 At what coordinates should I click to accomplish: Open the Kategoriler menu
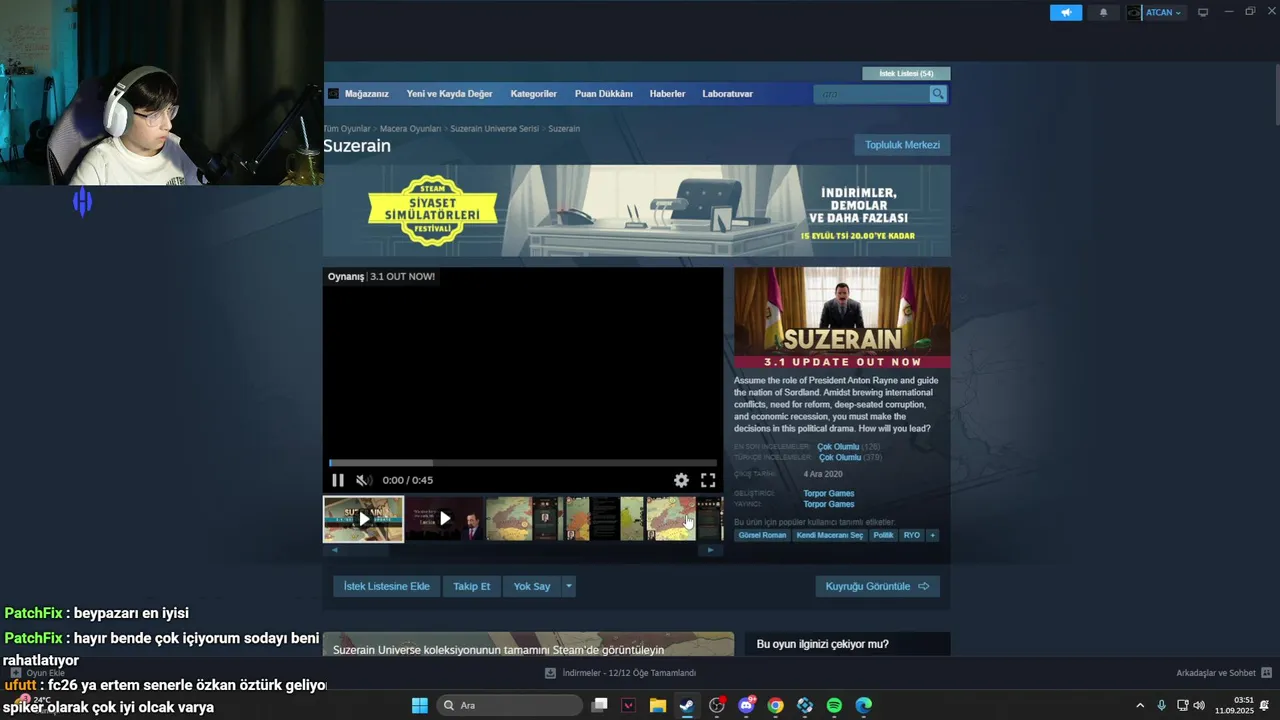tap(533, 94)
